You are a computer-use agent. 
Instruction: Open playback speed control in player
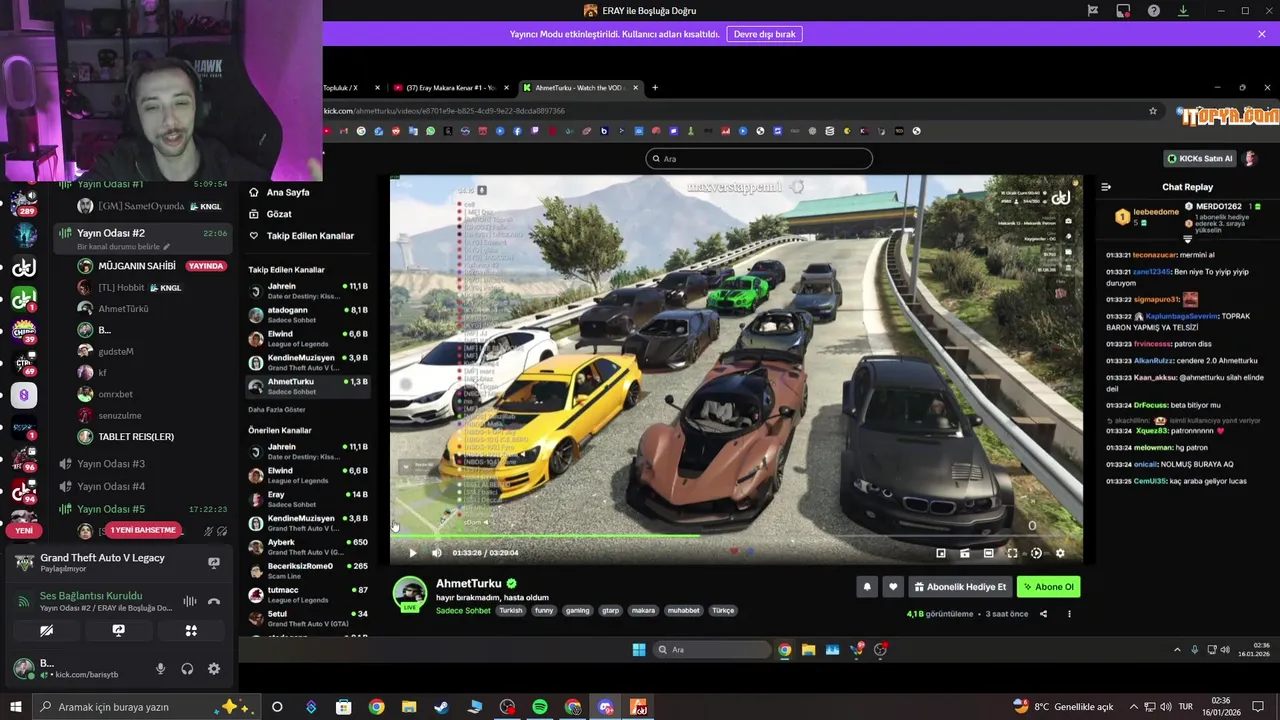click(1036, 553)
